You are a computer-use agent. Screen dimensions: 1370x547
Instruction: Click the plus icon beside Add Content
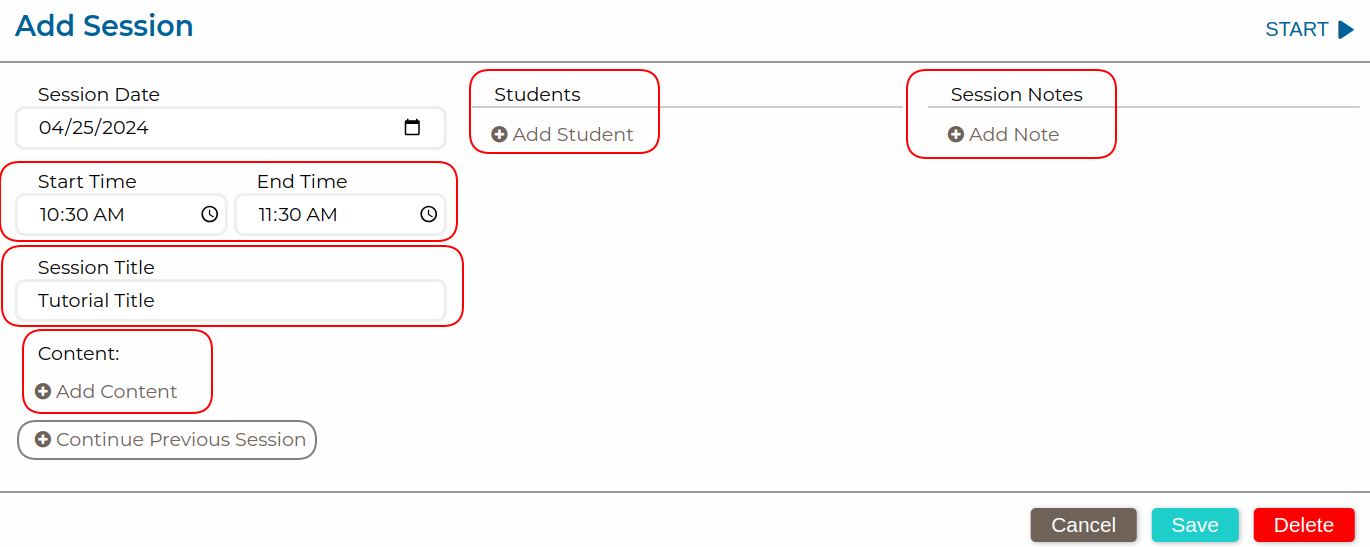pos(43,392)
